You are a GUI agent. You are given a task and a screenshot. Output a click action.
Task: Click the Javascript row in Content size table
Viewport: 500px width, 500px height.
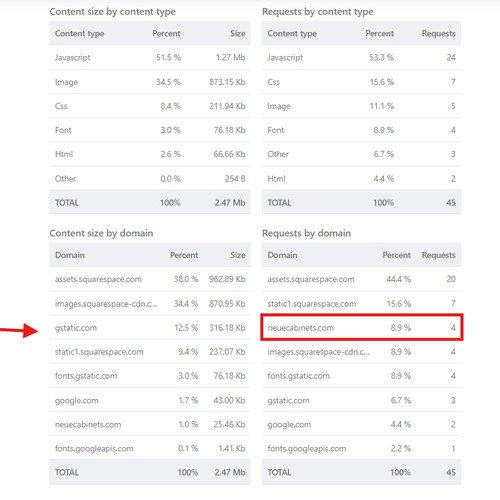(x=150, y=57)
